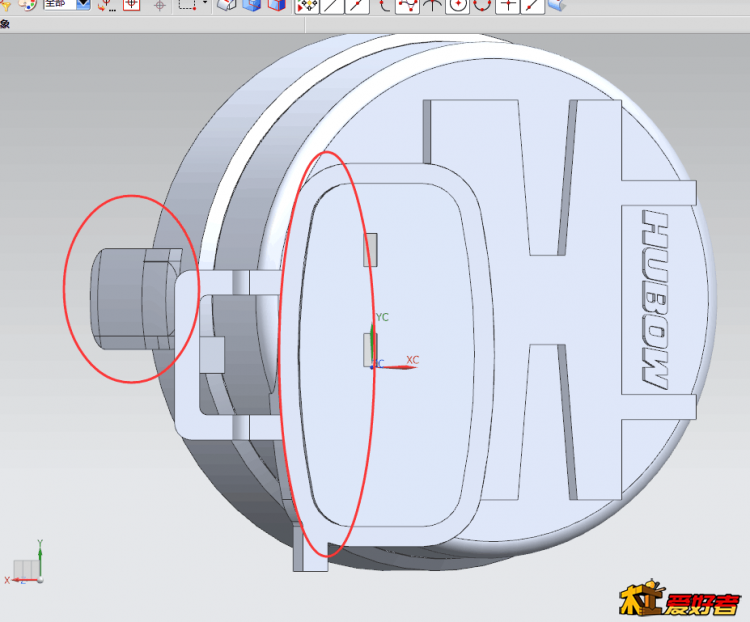Viewport: 750px width, 622px height.
Task: Toggle the spline Pole snap option
Action: tap(408, 6)
